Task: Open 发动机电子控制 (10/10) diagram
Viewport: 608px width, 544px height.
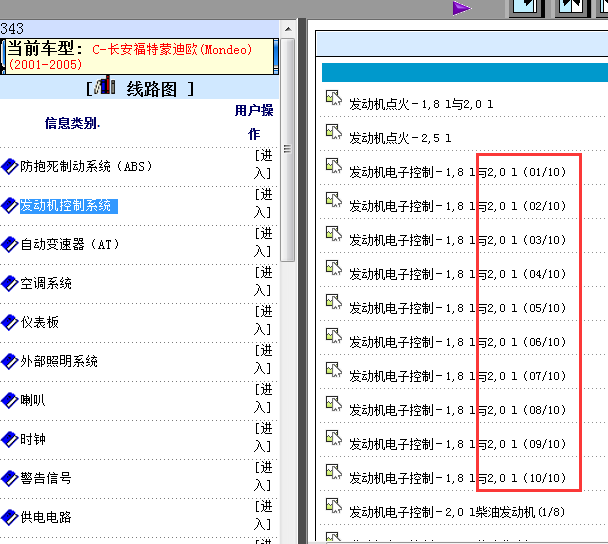Action: (458, 478)
